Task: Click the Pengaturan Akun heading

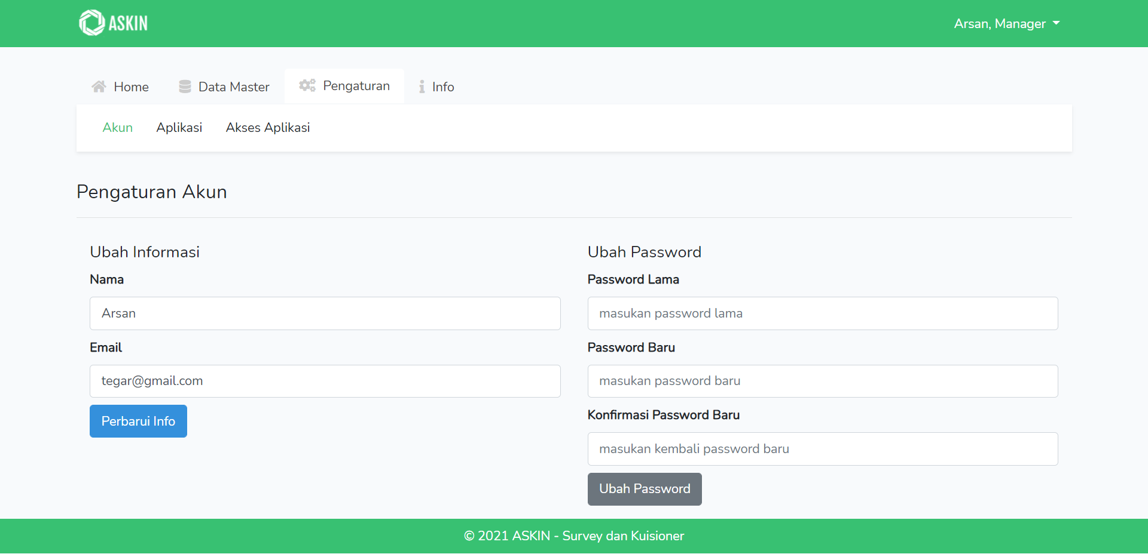Action: tap(152, 192)
